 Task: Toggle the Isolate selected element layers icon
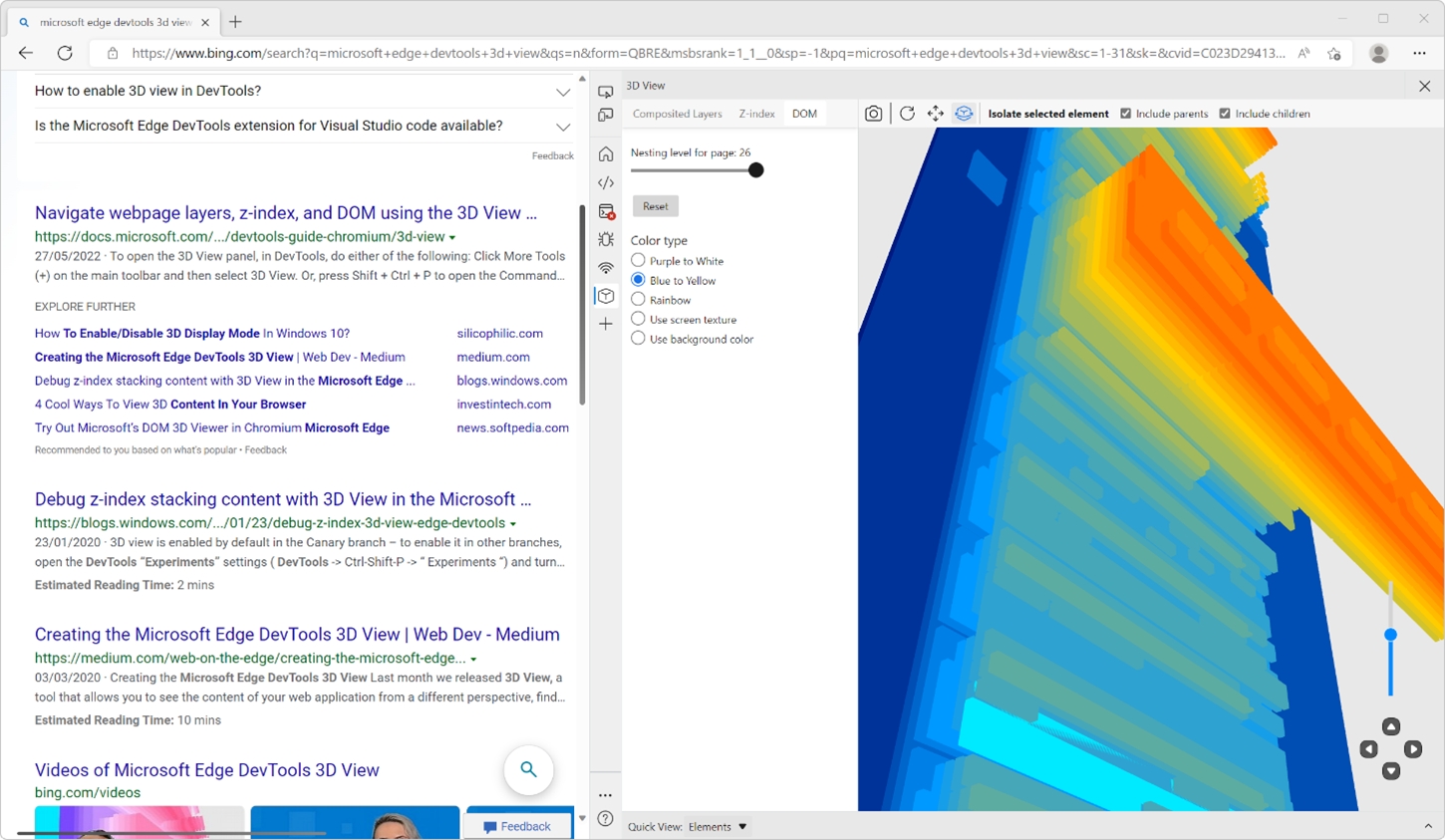964,114
